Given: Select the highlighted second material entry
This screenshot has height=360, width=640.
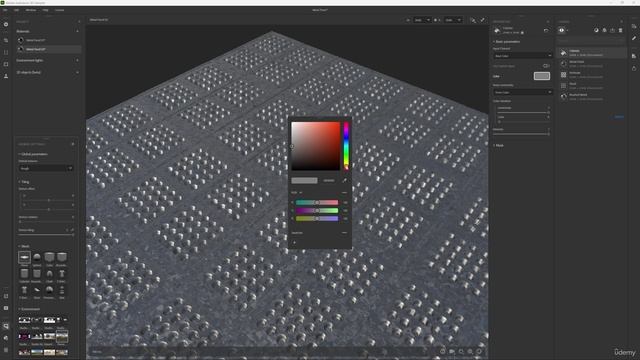Looking at the screenshot, I should (x=49, y=49).
